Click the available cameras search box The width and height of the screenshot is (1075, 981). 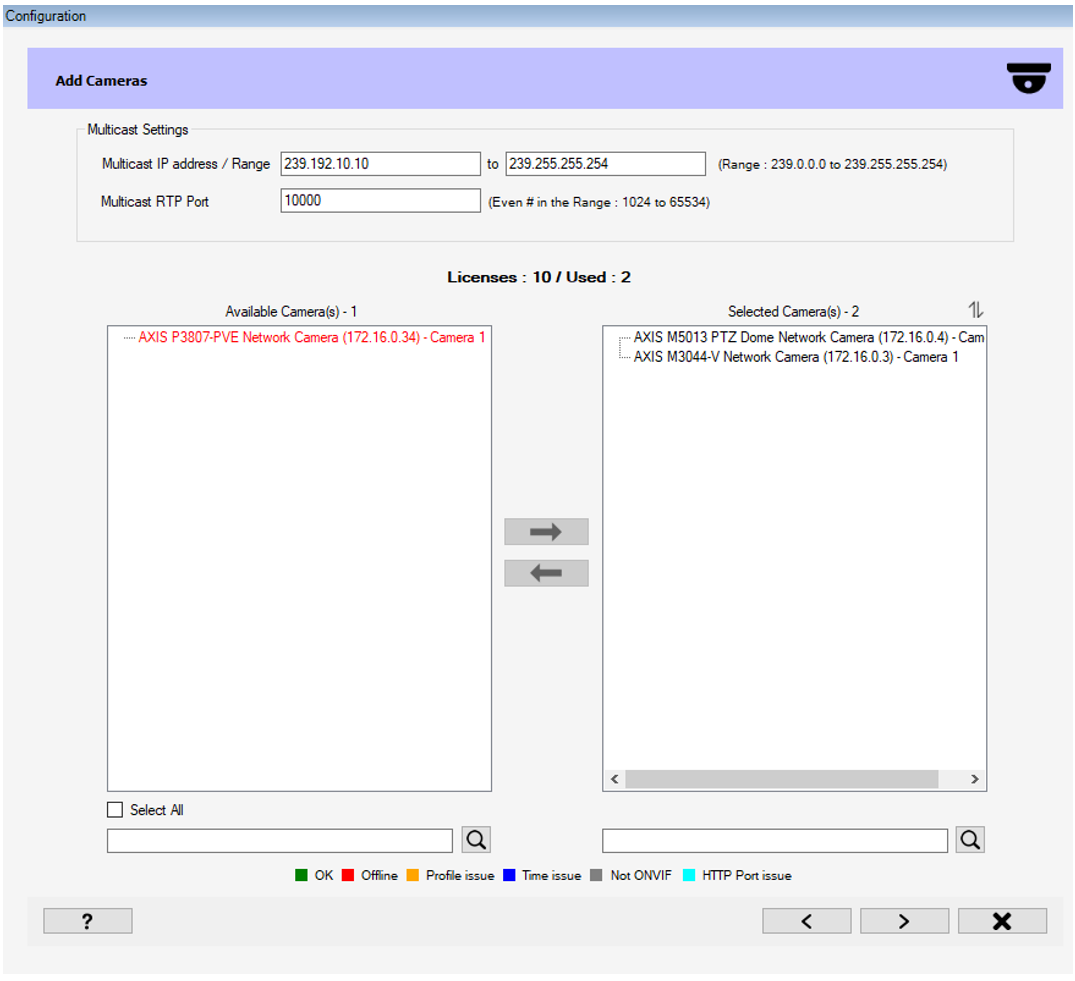[279, 841]
